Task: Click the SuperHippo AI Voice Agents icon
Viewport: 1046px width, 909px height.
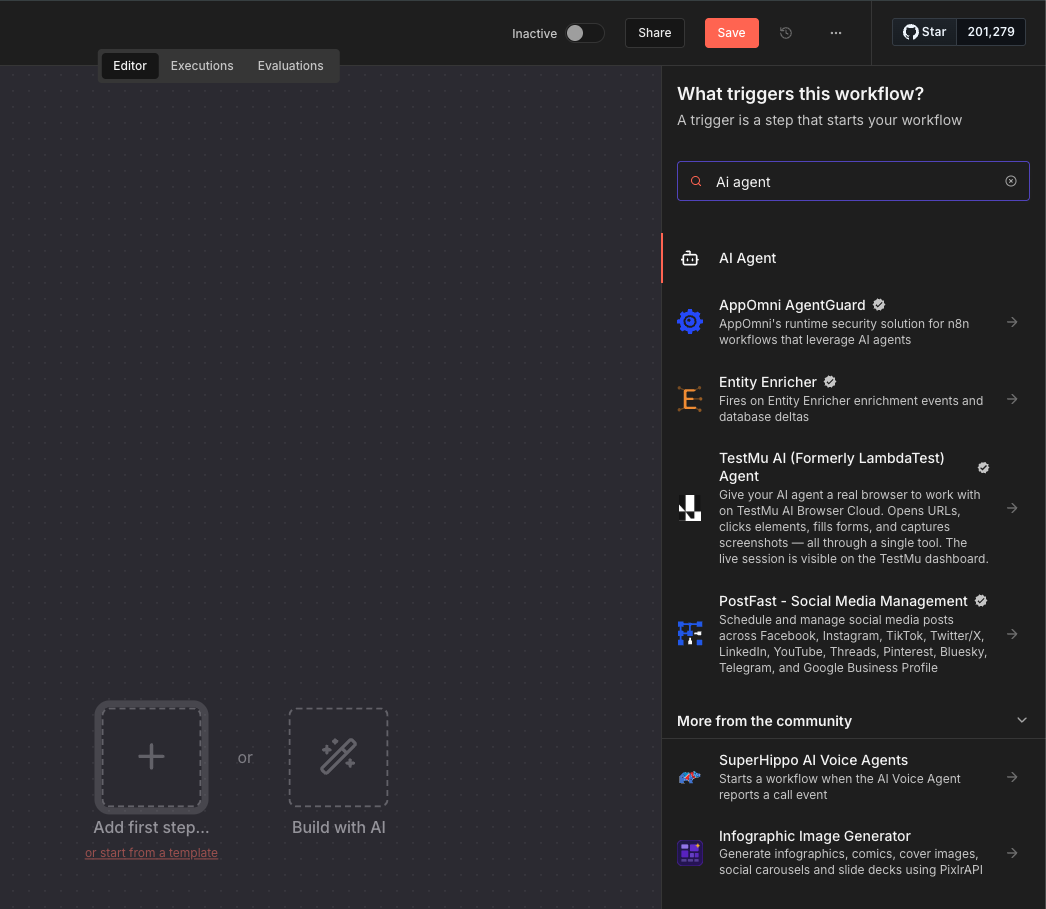Action: coord(690,777)
